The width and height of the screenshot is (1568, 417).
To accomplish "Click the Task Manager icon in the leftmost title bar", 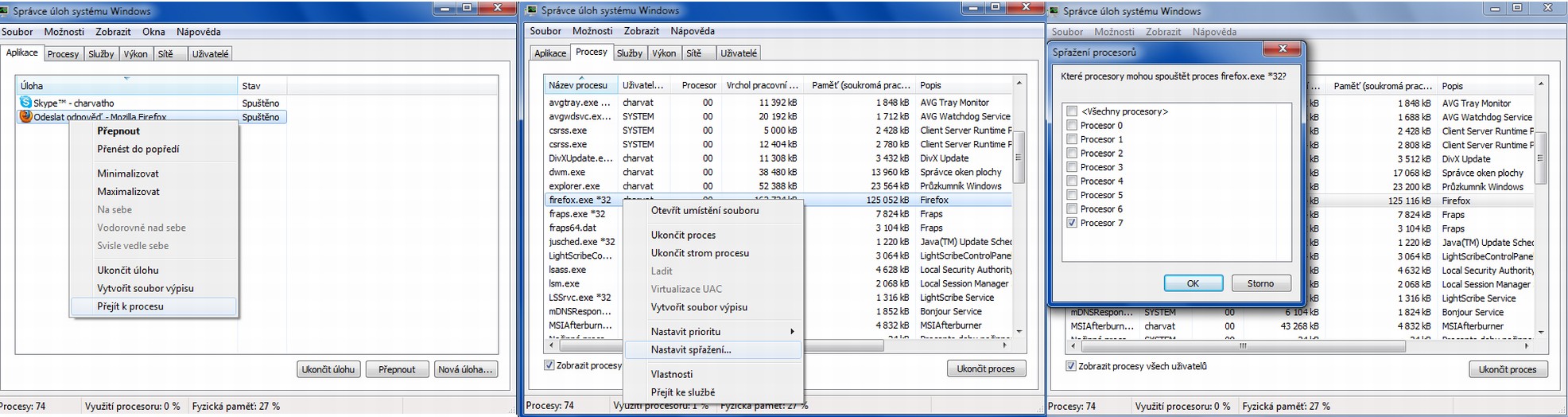I will (6, 11).
